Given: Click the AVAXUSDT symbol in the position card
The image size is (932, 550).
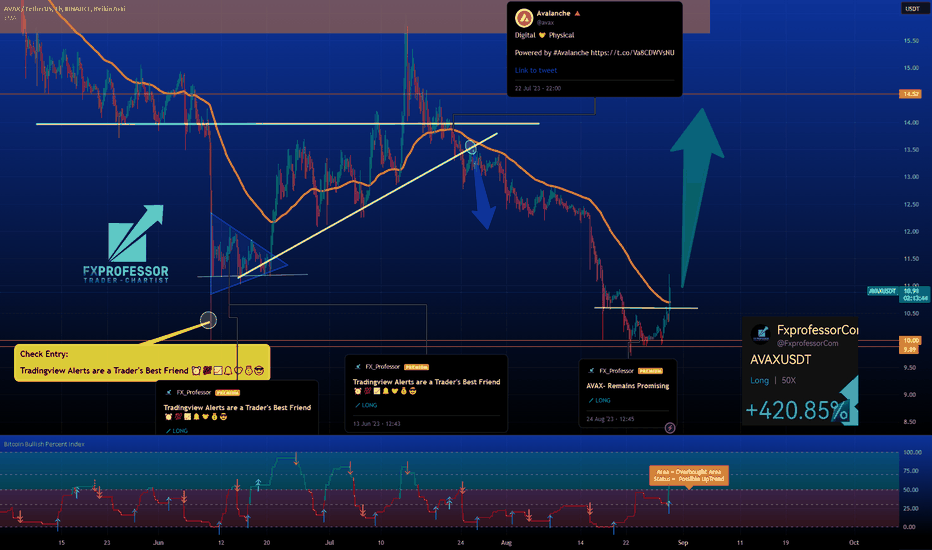Looking at the screenshot, I should pyautogui.click(x=780, y=360).
